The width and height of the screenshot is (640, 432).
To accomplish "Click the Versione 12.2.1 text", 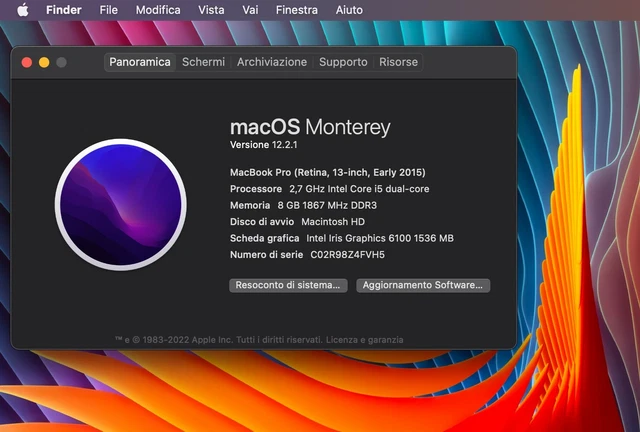I will coord(264,145).
